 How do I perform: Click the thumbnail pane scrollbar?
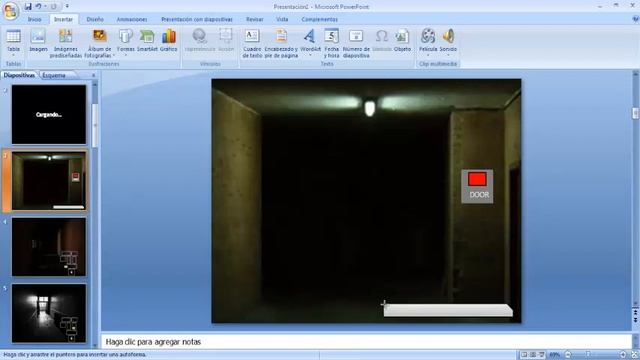click(x=95, y=125)
